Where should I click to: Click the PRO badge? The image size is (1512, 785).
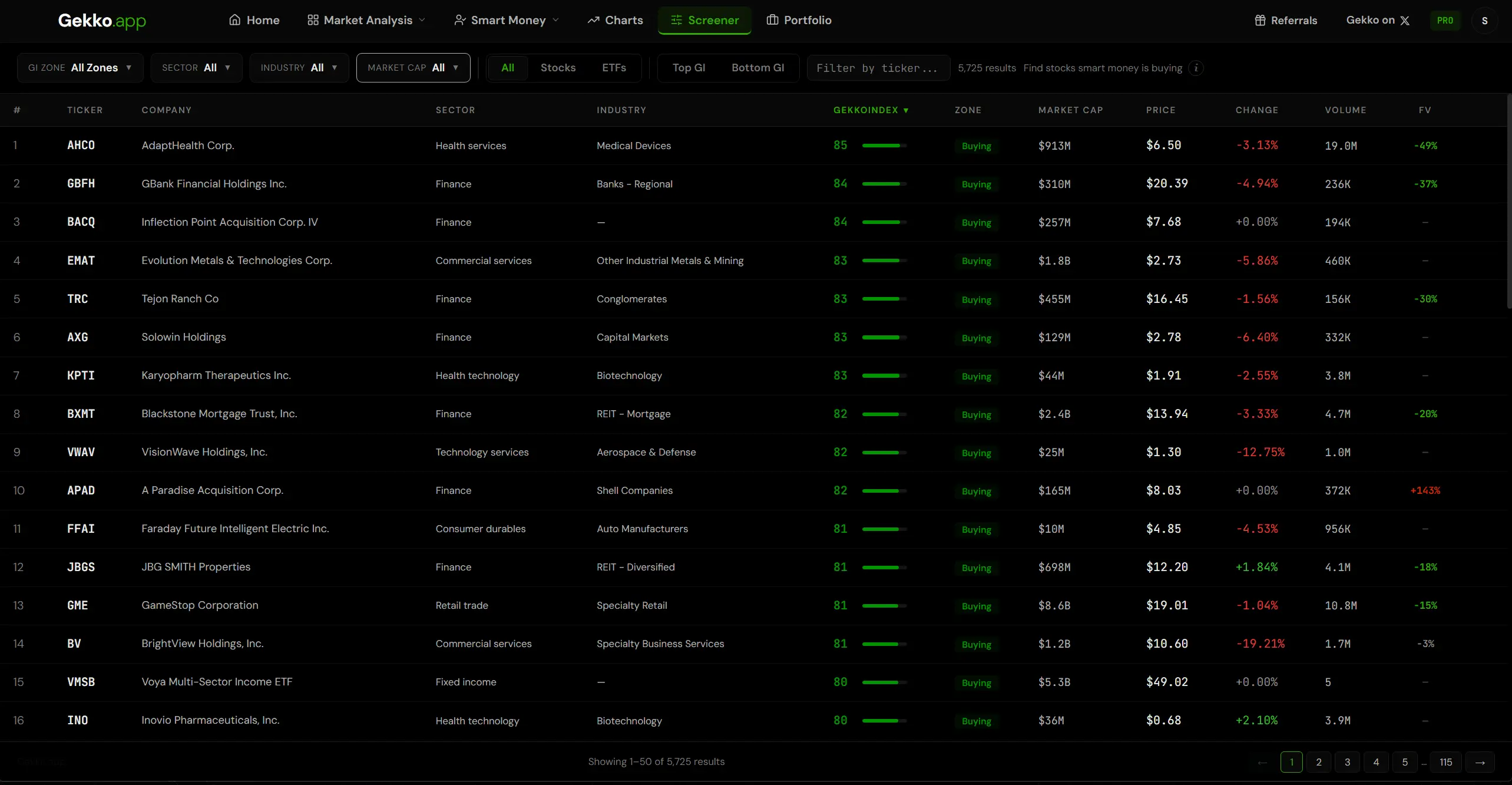click(x=1445, y=21)
